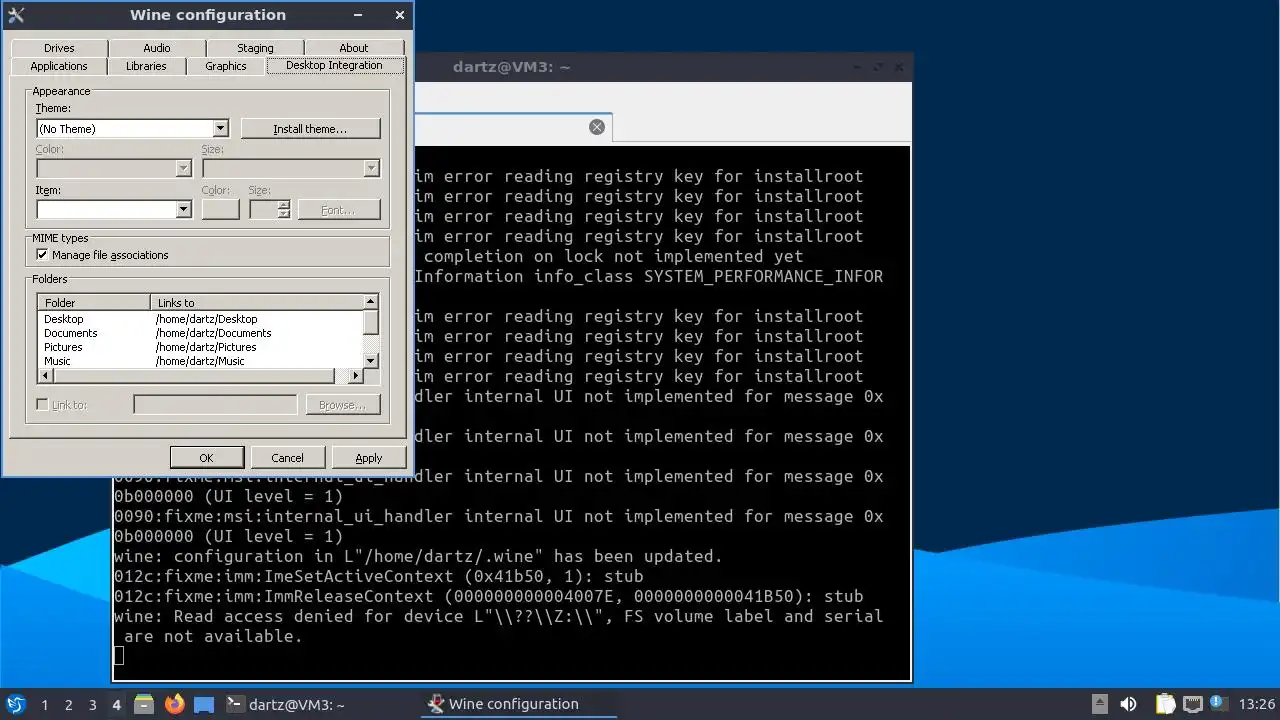Click Folders list scroll-down arrow
The height and width of the screenshot is (720, 1280).
tap(371, 361)
